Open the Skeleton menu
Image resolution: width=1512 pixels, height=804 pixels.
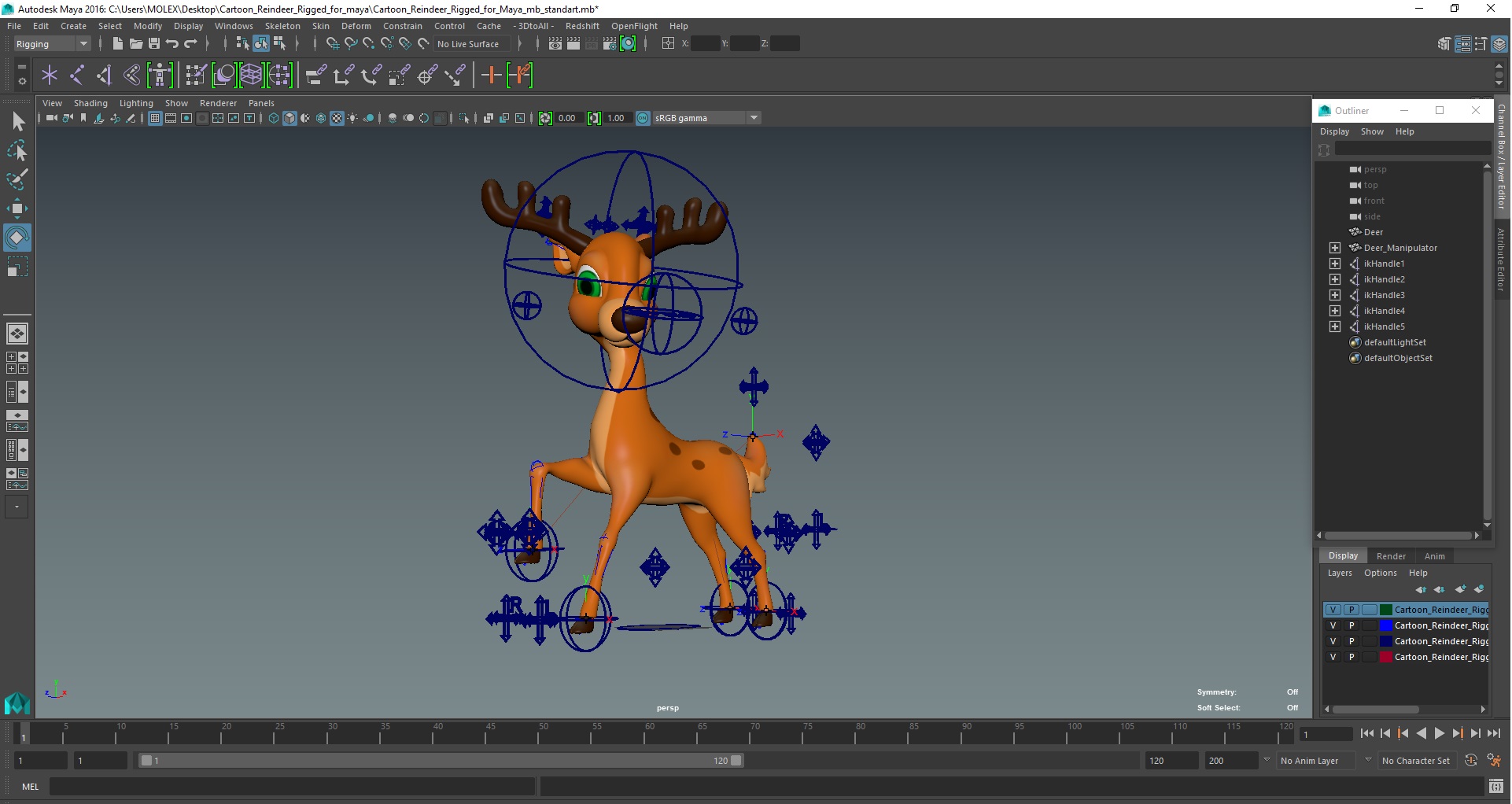282,26
